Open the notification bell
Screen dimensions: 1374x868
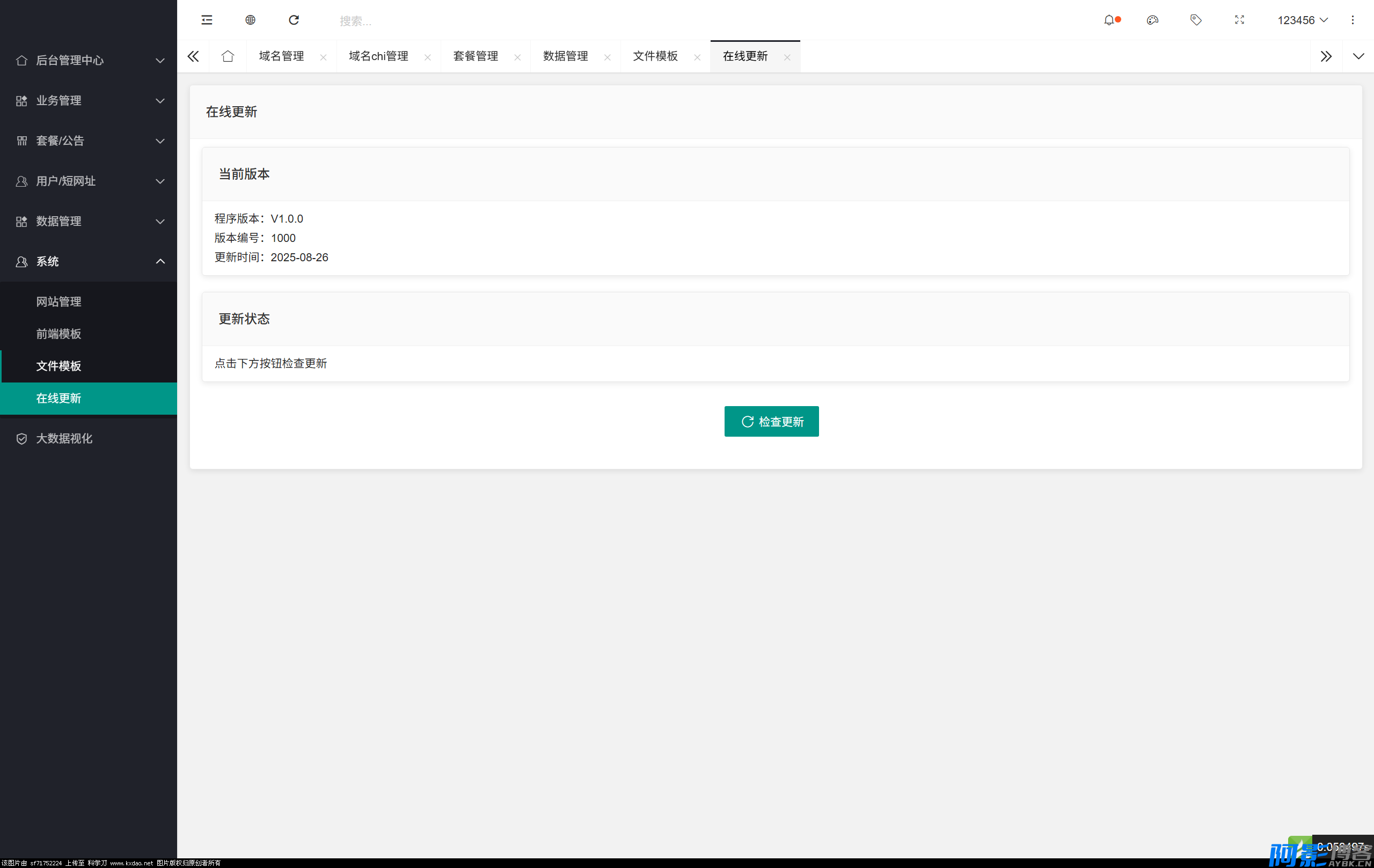1109,20
